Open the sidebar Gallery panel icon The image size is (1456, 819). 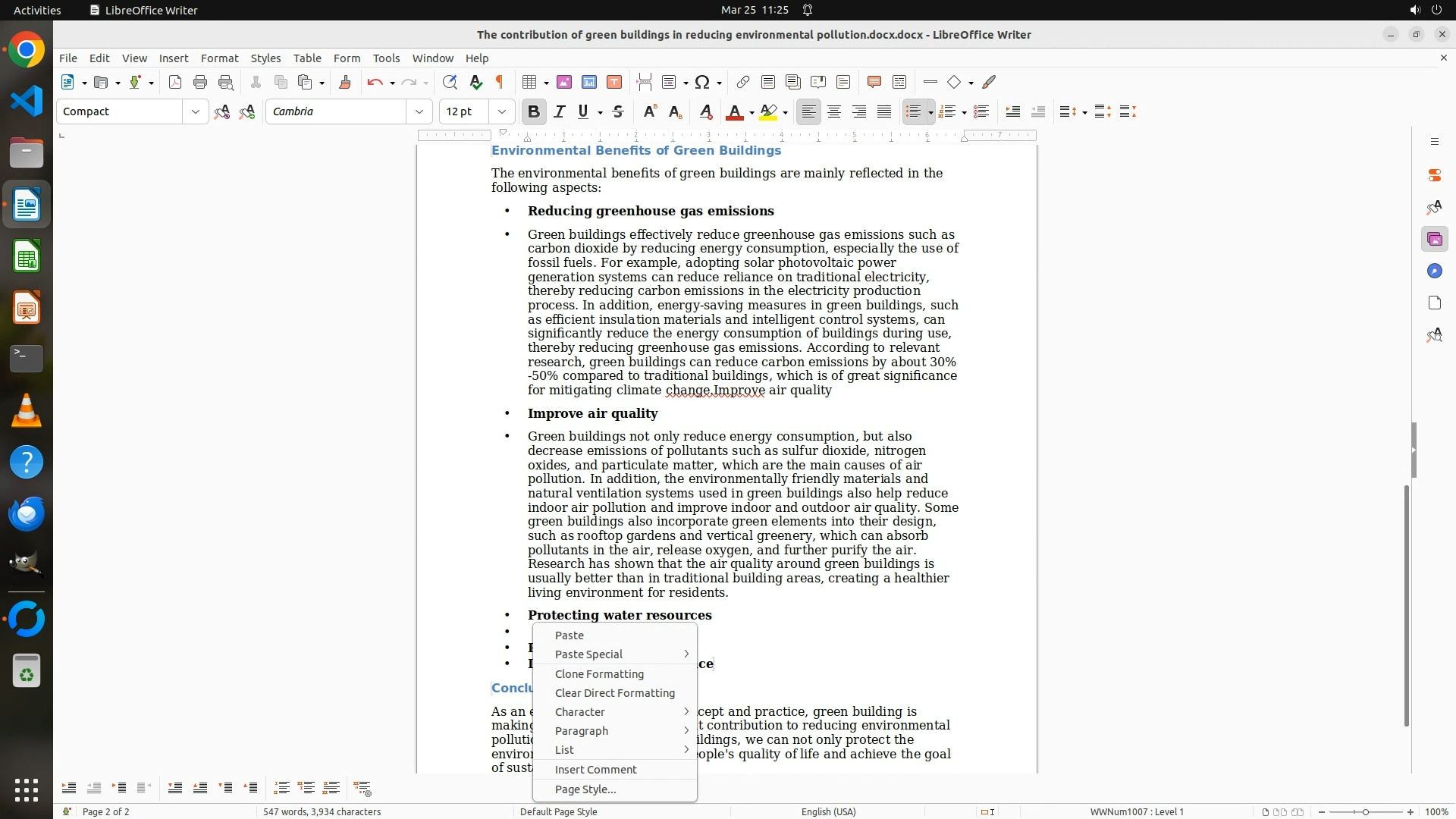(x=1434, y=240)
